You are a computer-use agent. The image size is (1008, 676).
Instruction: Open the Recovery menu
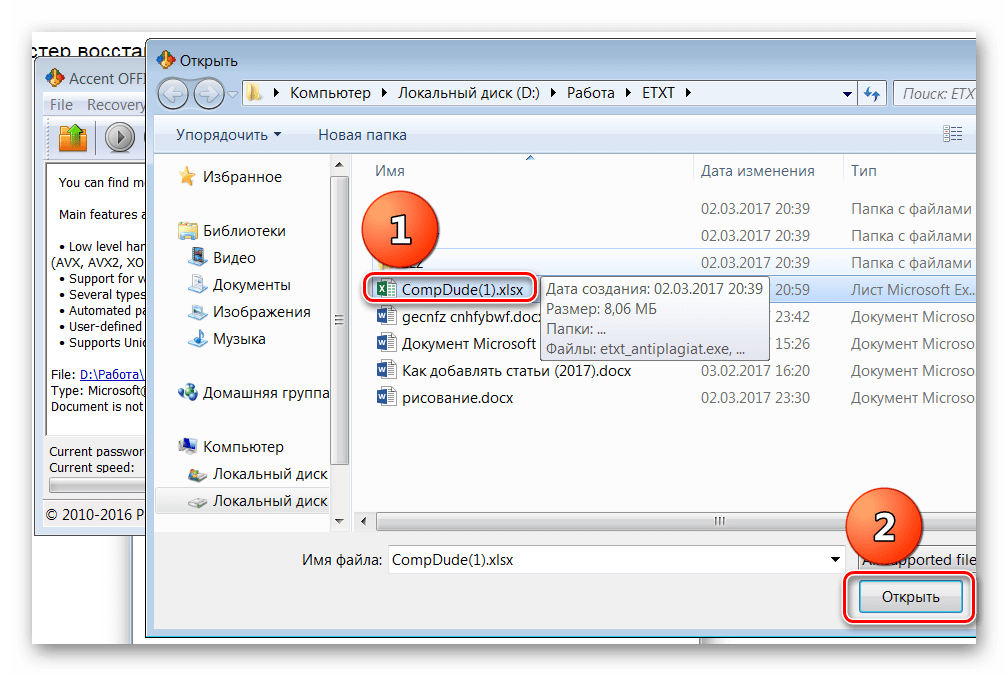115,104
